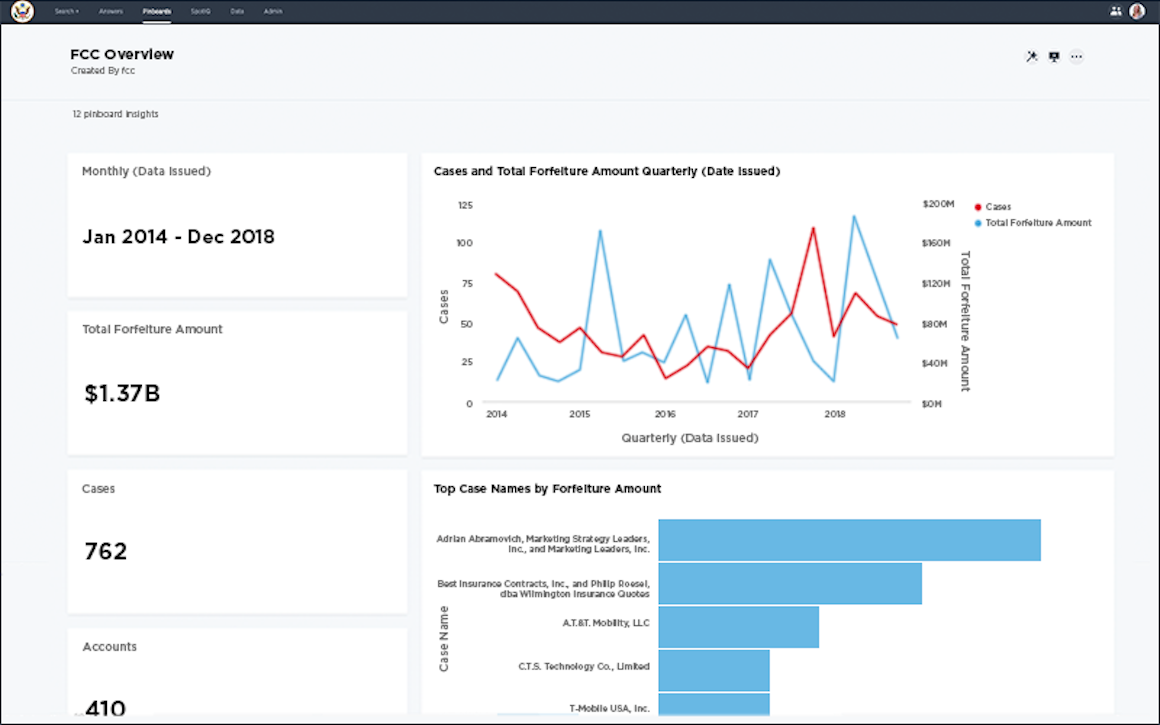Click the Created By fcc text

click(103, 71)
